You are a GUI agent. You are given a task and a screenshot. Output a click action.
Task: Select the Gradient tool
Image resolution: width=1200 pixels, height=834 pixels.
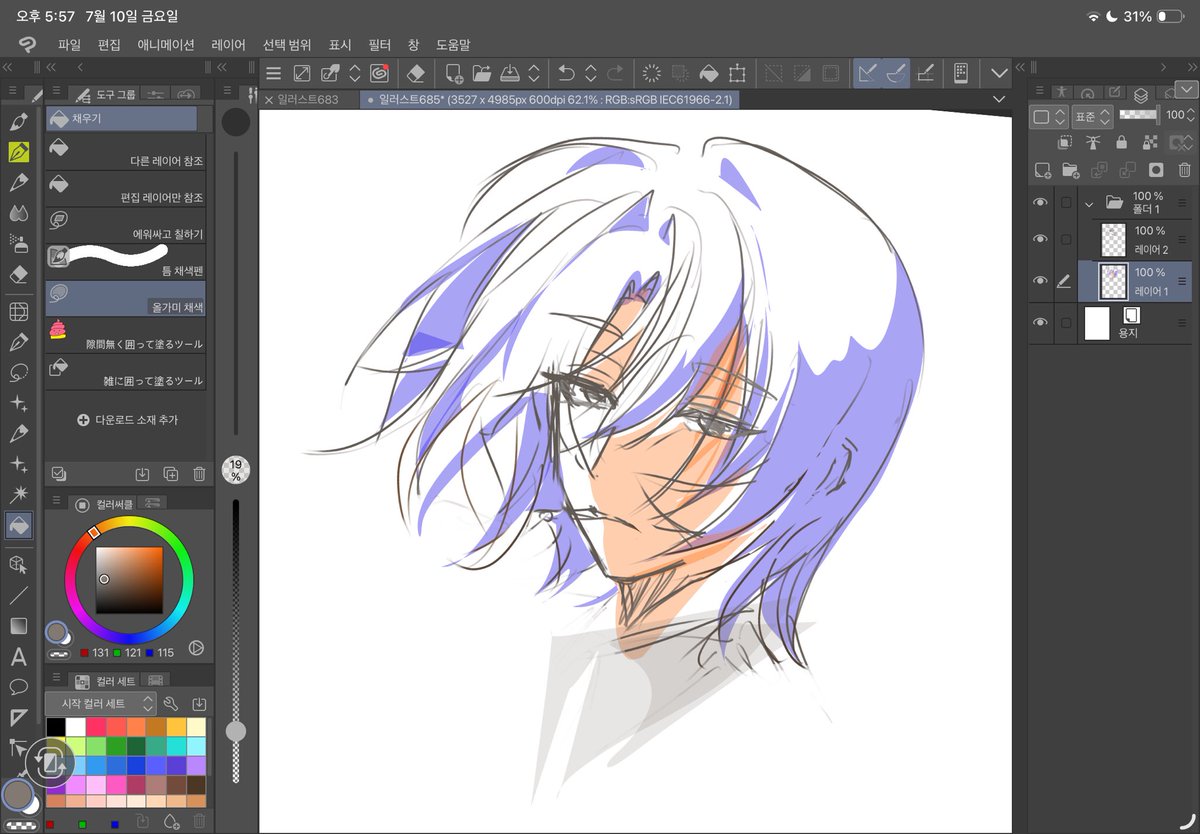point(18,626)
